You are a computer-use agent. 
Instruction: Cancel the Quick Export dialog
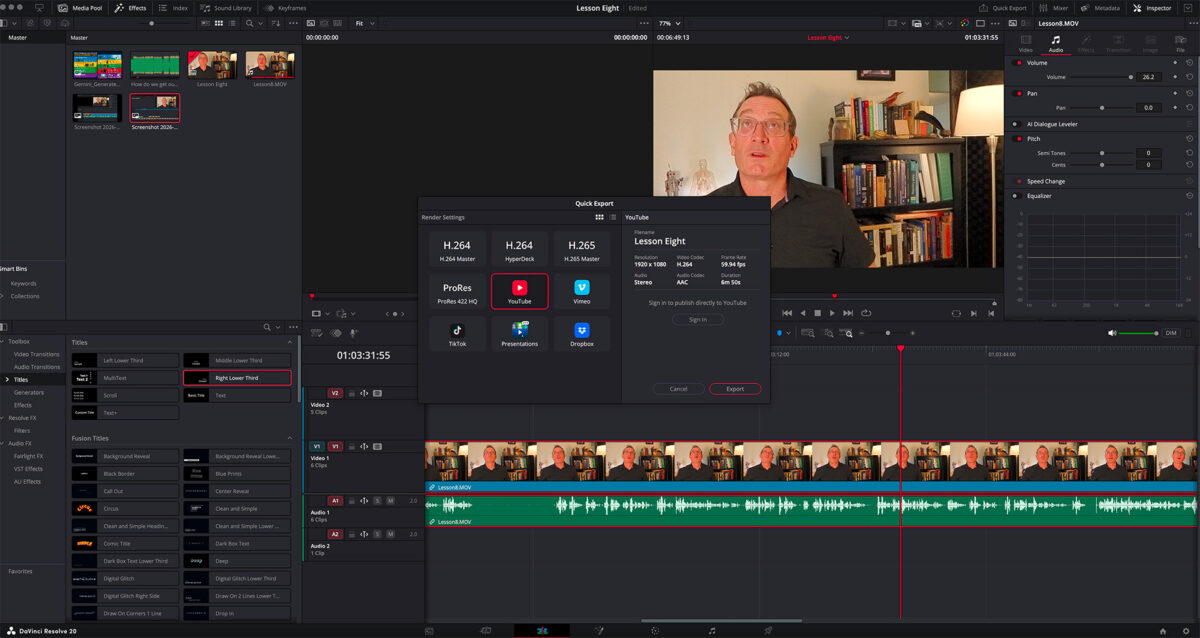point(678,389)
